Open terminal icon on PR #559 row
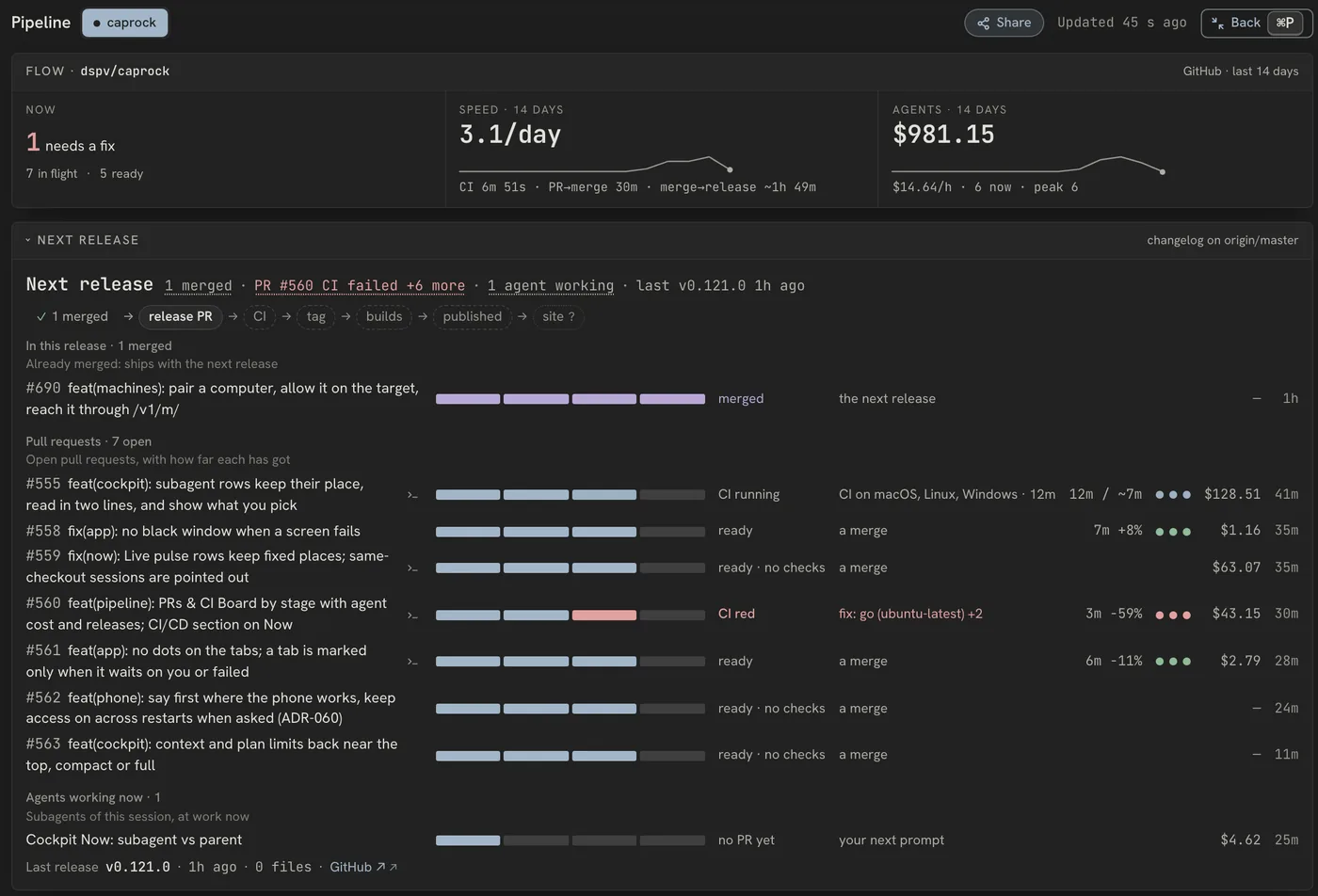 click(412, 568)
